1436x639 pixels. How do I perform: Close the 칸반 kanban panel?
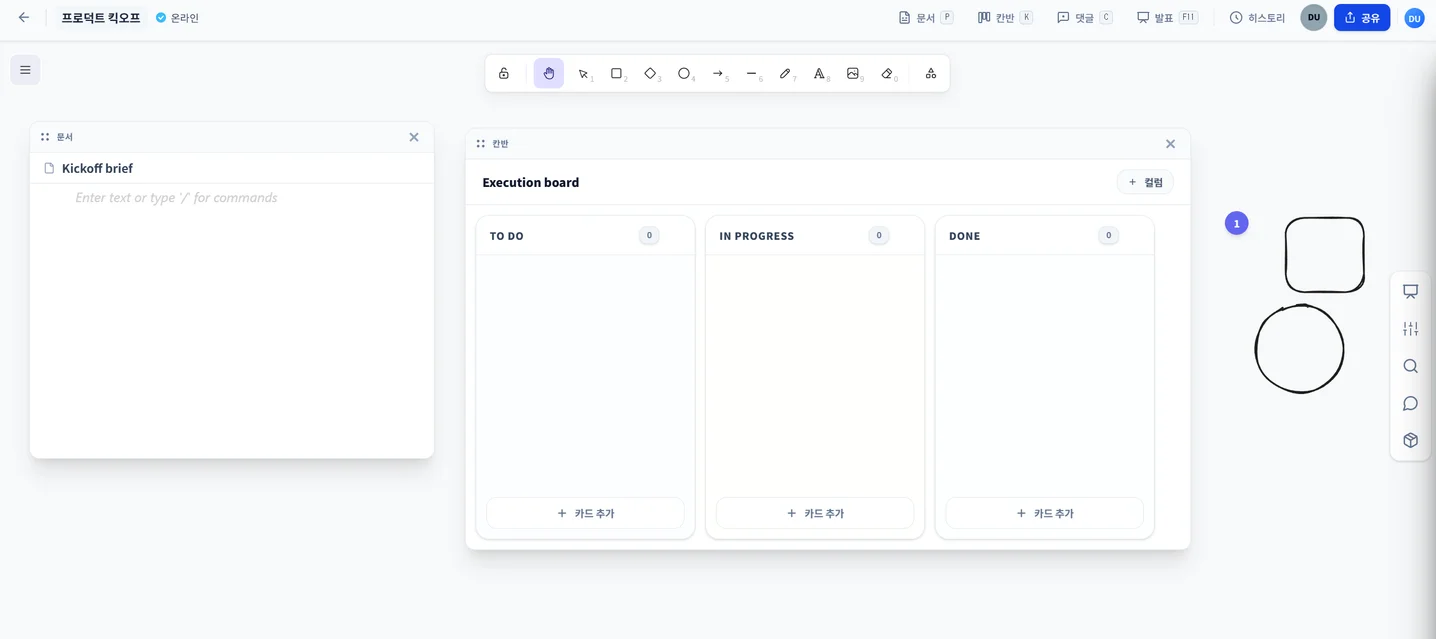click(1170, 144)
